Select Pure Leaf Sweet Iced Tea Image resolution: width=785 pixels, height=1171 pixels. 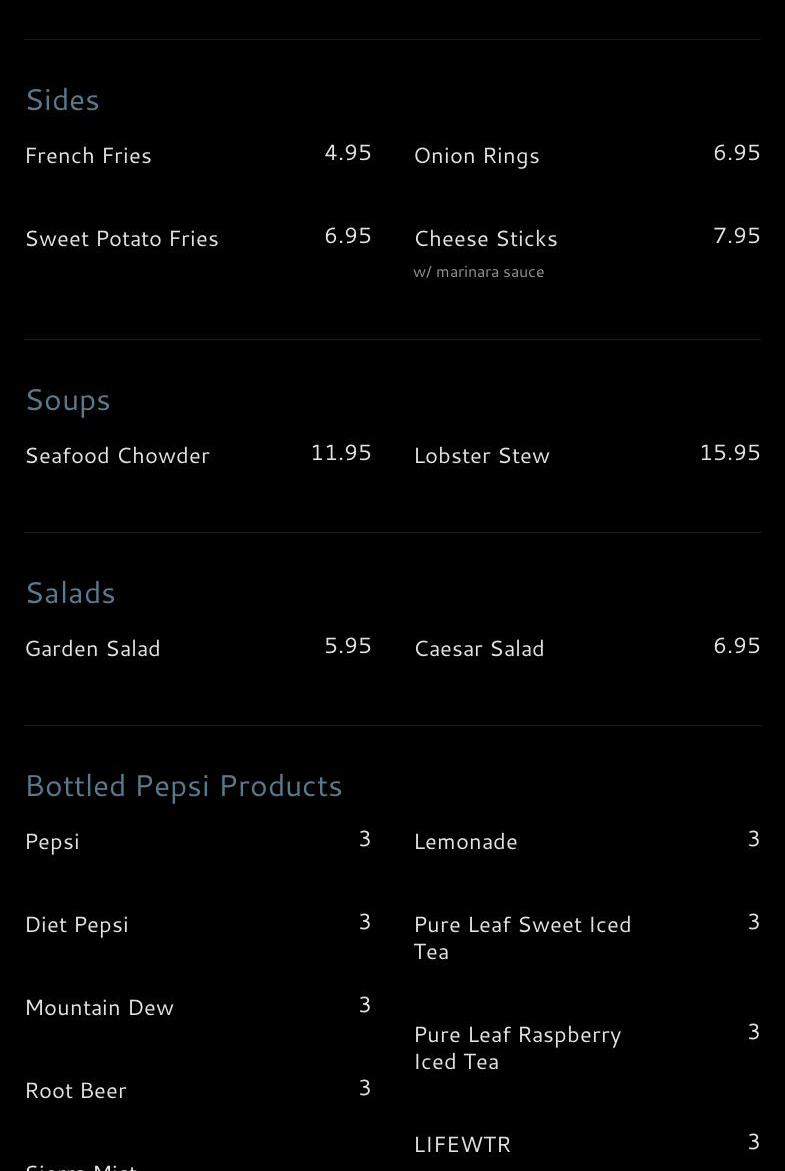(x=522, y=938)
